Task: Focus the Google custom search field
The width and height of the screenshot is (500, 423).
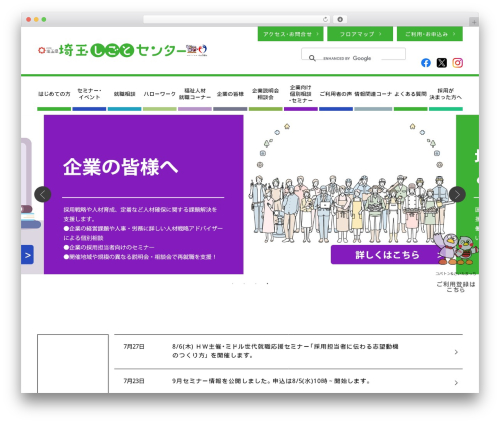Action: pyautogui.click(x=353, y=54)
